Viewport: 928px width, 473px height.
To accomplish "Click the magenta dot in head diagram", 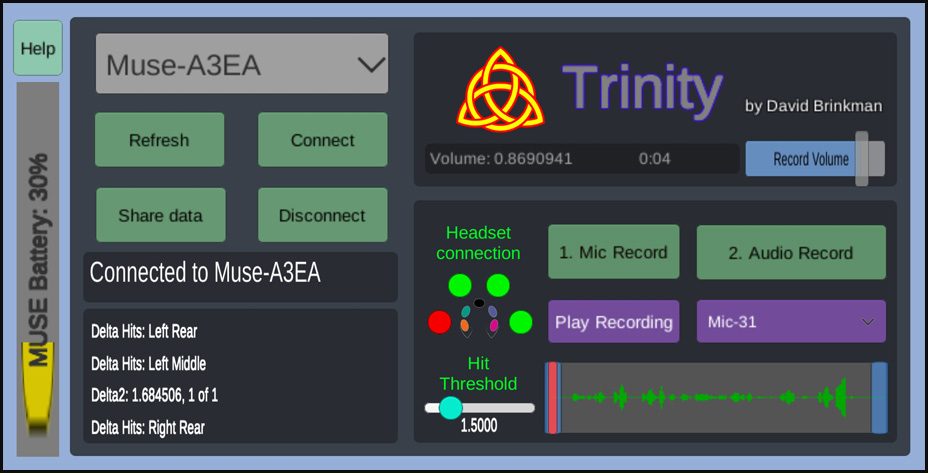I will [x=494, y=325].
